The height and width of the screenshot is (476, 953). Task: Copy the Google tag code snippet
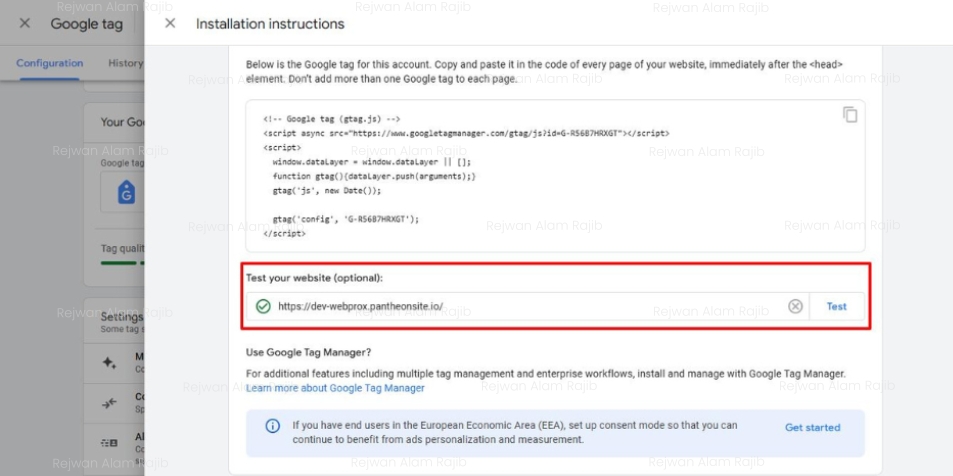pos(849,115)
